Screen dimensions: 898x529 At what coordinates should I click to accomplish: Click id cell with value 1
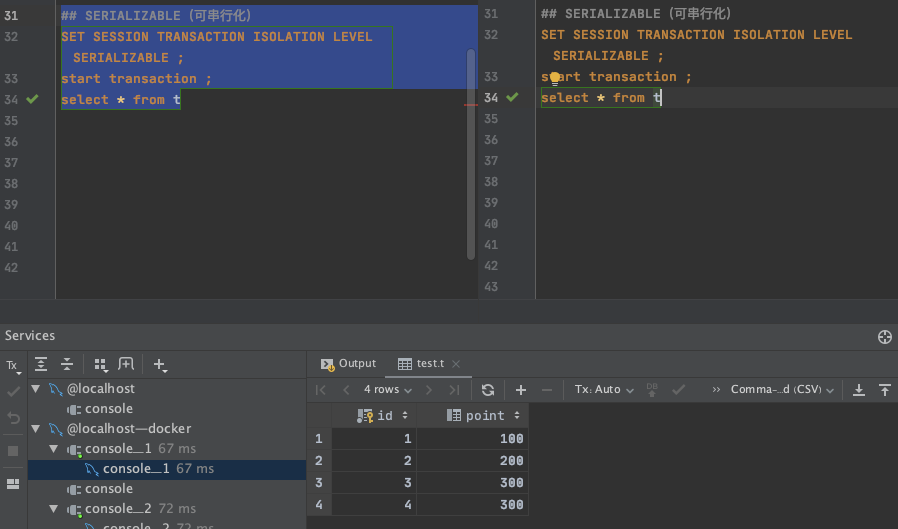click(374, 439)
